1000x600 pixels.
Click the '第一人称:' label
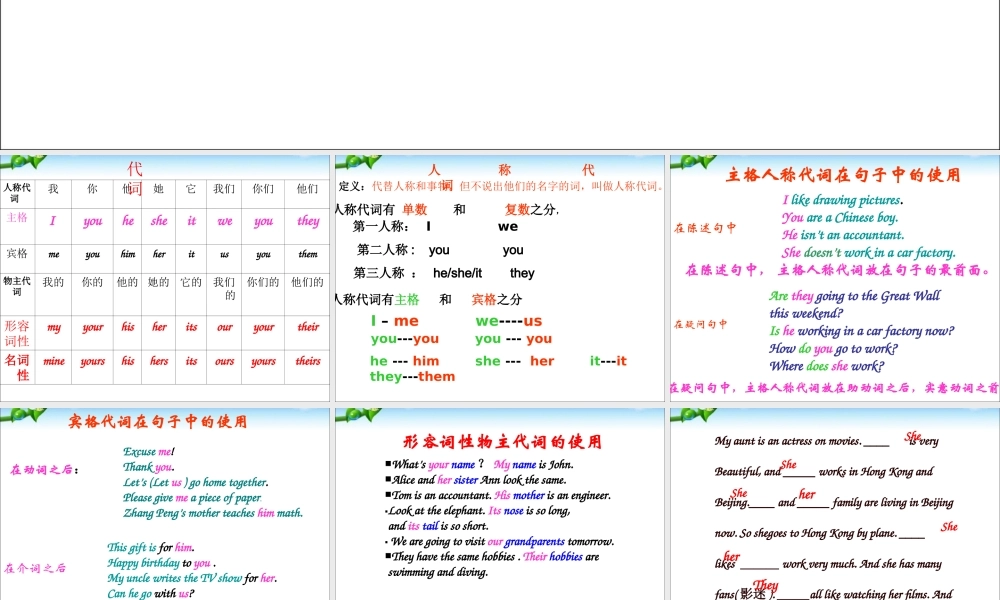tap(381, 226)
